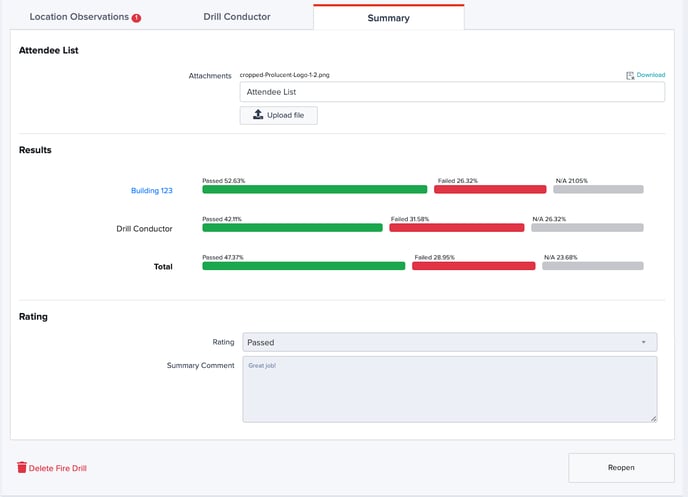Click Drill Conductor gray N/A bar

coord(588,228)
